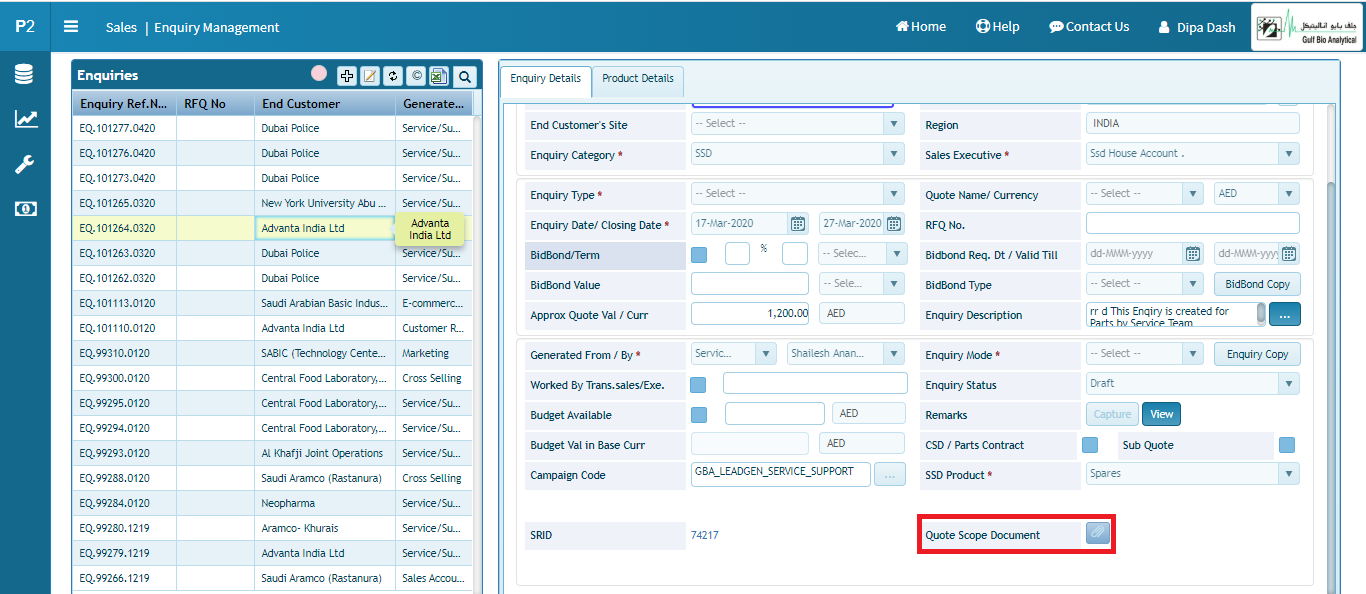
Task: Toggle CSD / Parts Contract checkbox
Action: point(1090,444)
